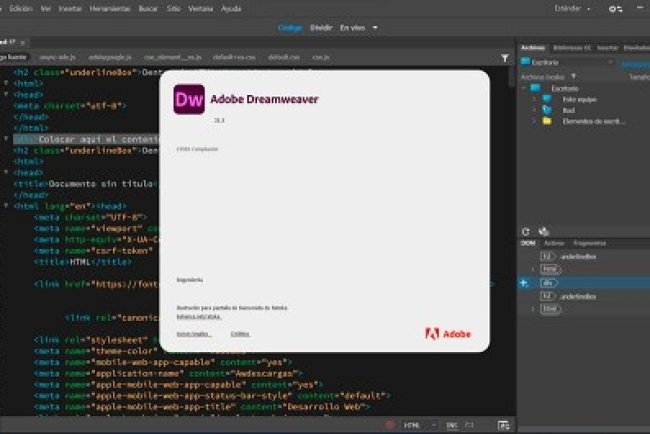Collapse code fold arrow beside head line

6,94
